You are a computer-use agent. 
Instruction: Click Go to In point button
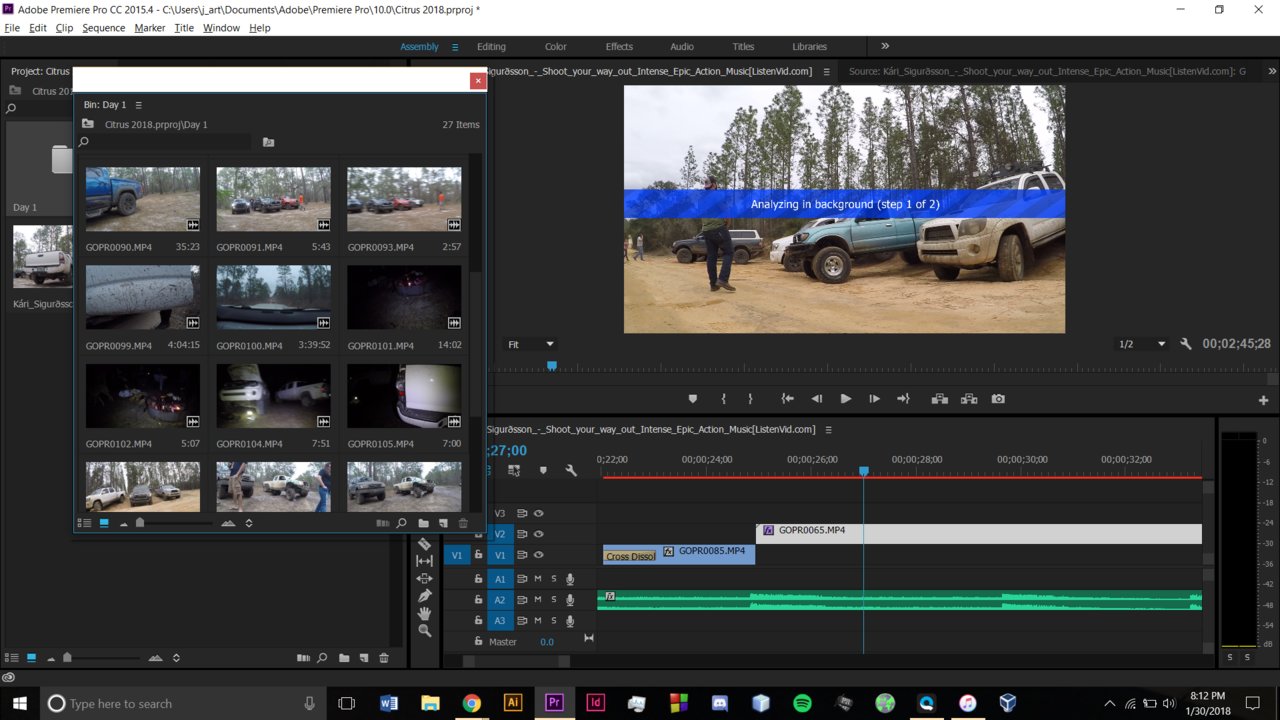(787, 399)
